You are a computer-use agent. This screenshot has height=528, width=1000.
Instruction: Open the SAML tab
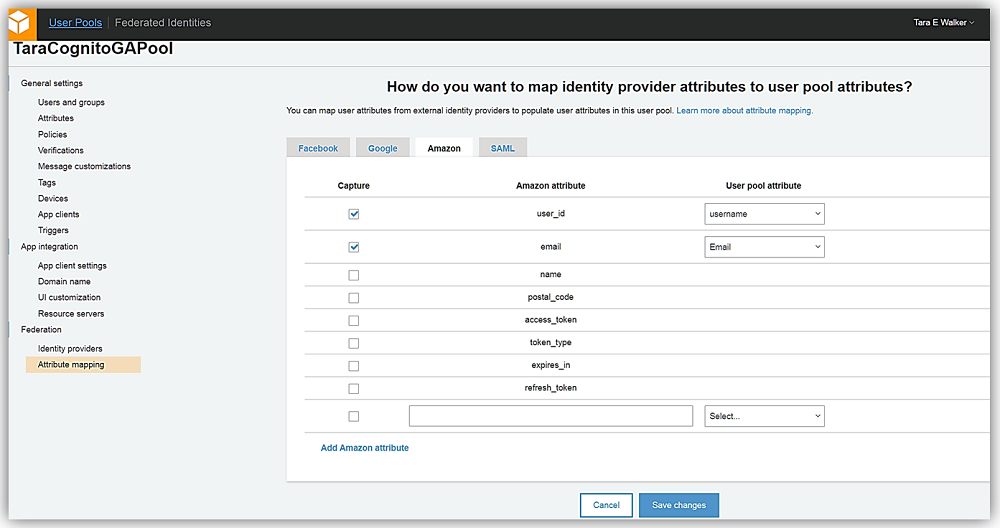point(502,148)
